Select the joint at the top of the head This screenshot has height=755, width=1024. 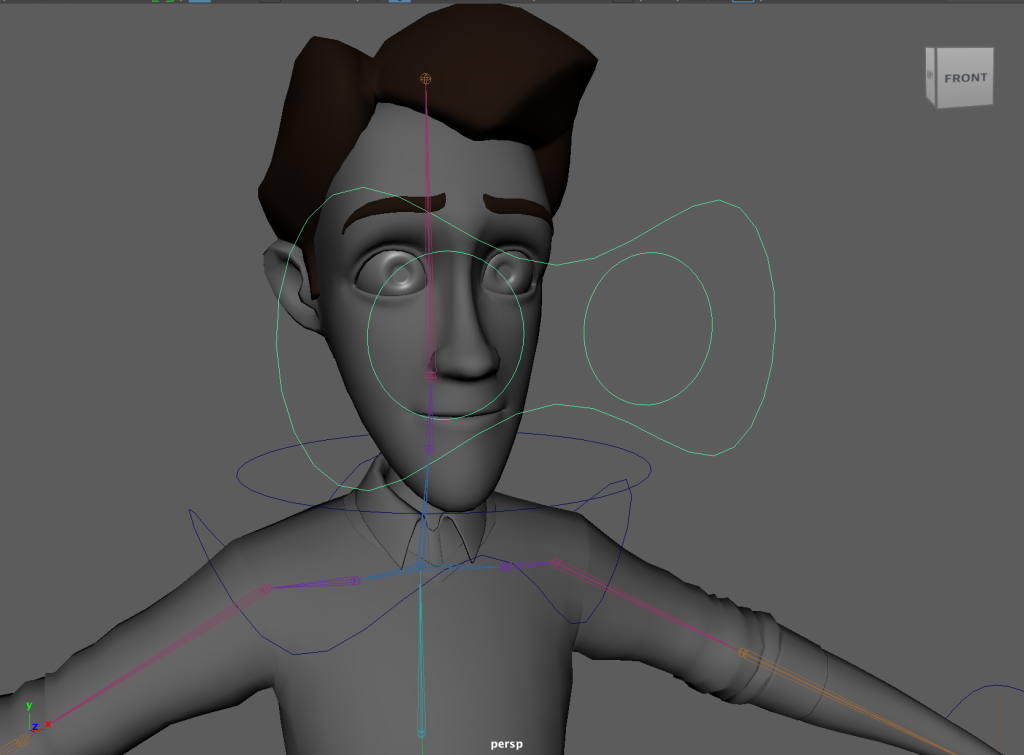426,78
